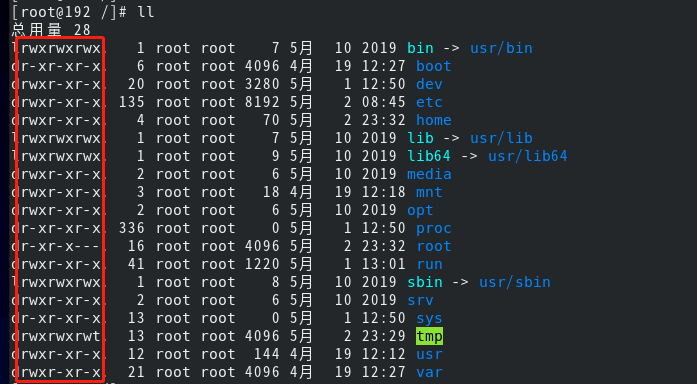Click the home directory name
Image resolution: width=697 pixels, height=384 pixels.
pos(434,120)
